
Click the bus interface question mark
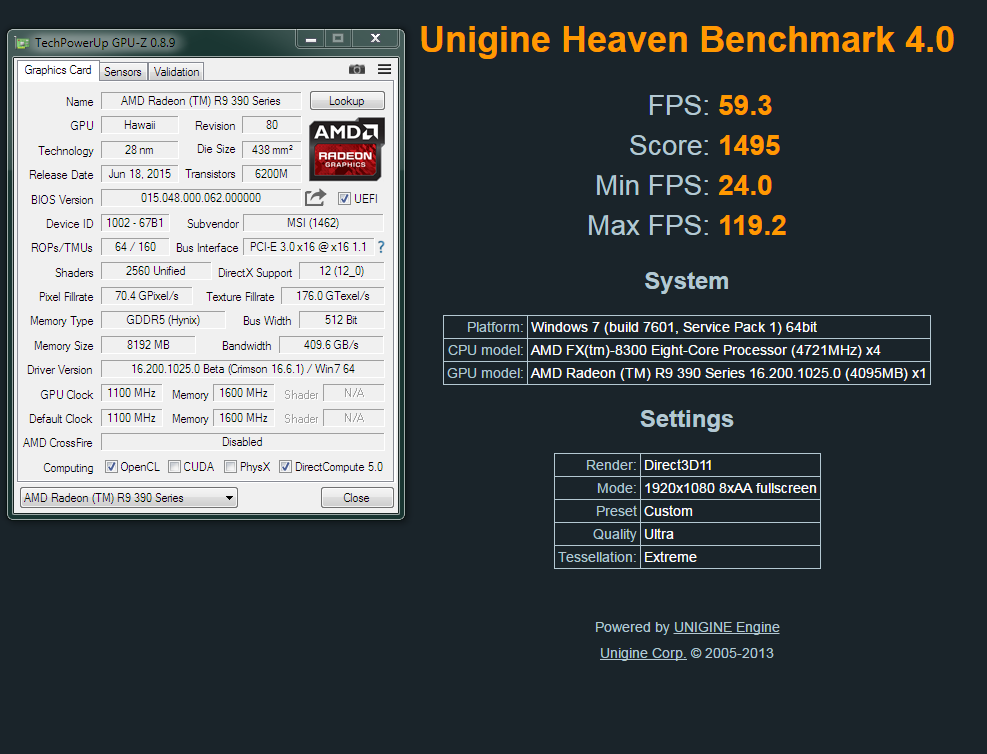[x=381, y=247]
